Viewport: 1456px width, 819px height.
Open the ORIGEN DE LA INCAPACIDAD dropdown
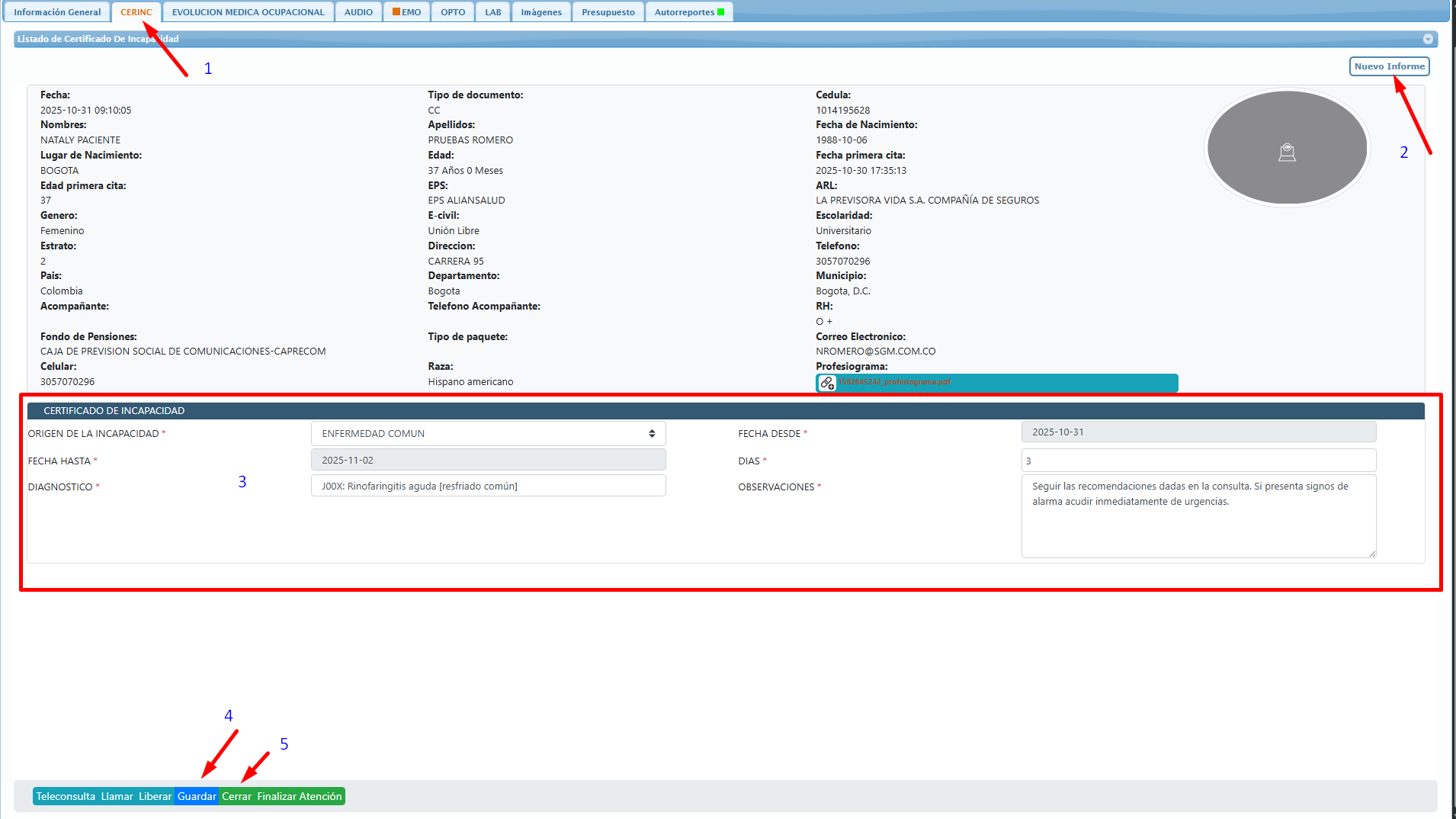click(488, 433)
